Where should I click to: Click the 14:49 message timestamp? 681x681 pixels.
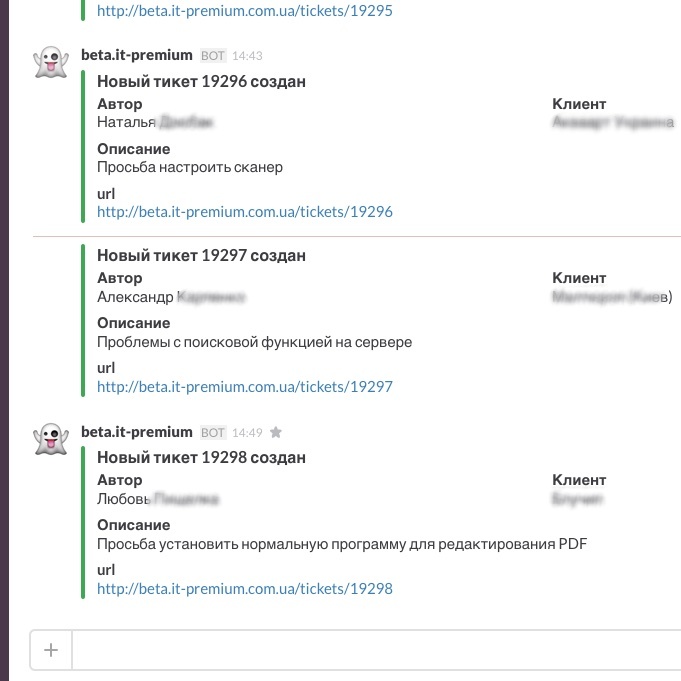click(x=247, y=433)
